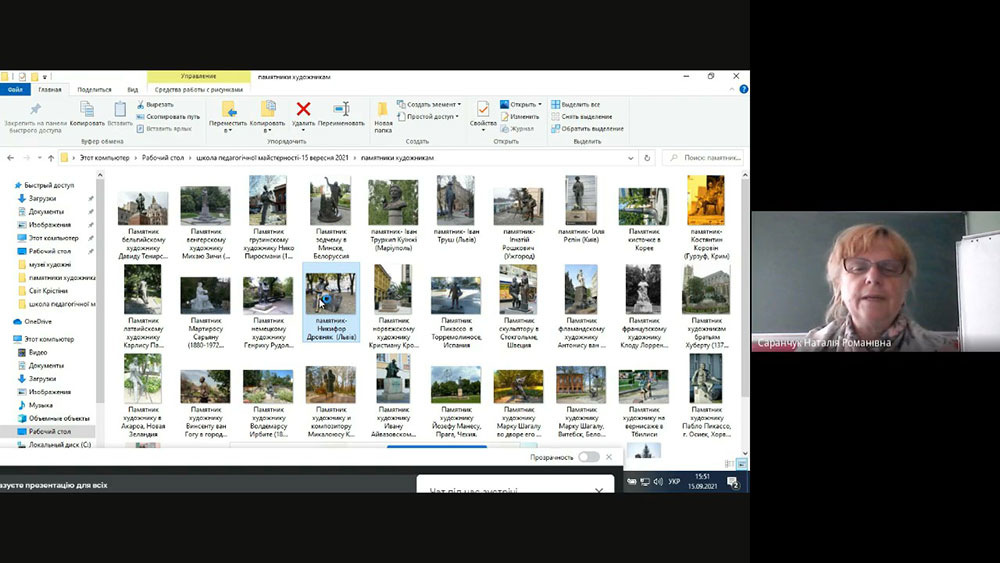Click Вставить ярлык in the ribbon

(x=164, y=129)
